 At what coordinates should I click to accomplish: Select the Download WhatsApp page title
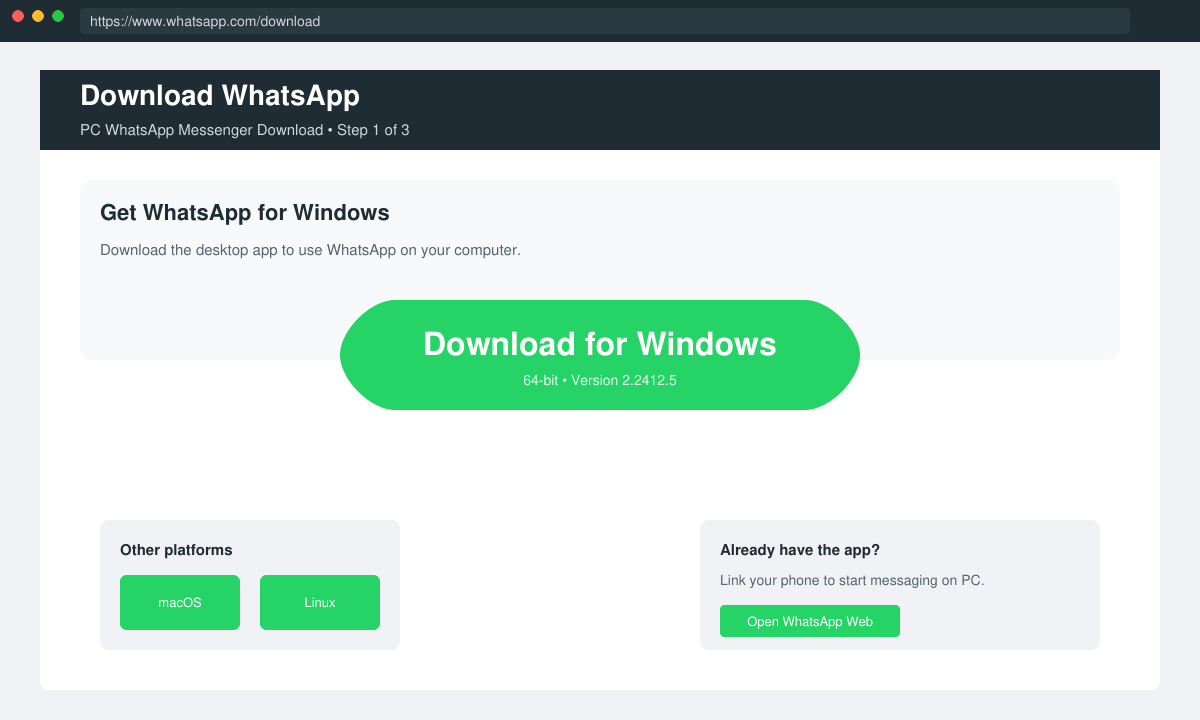[220, 96]
